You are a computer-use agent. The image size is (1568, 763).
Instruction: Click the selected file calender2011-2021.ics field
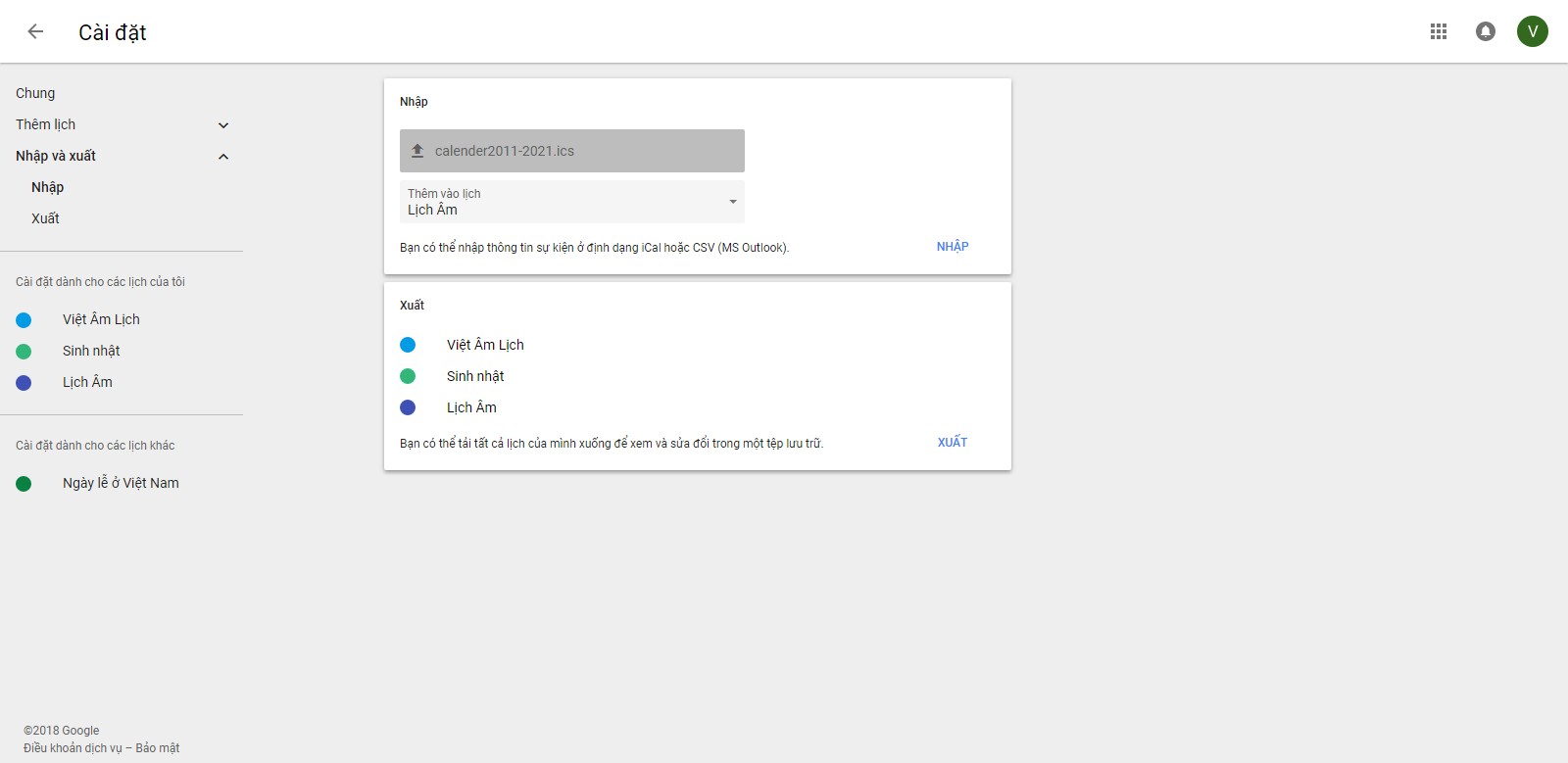[x=571, y=151]
